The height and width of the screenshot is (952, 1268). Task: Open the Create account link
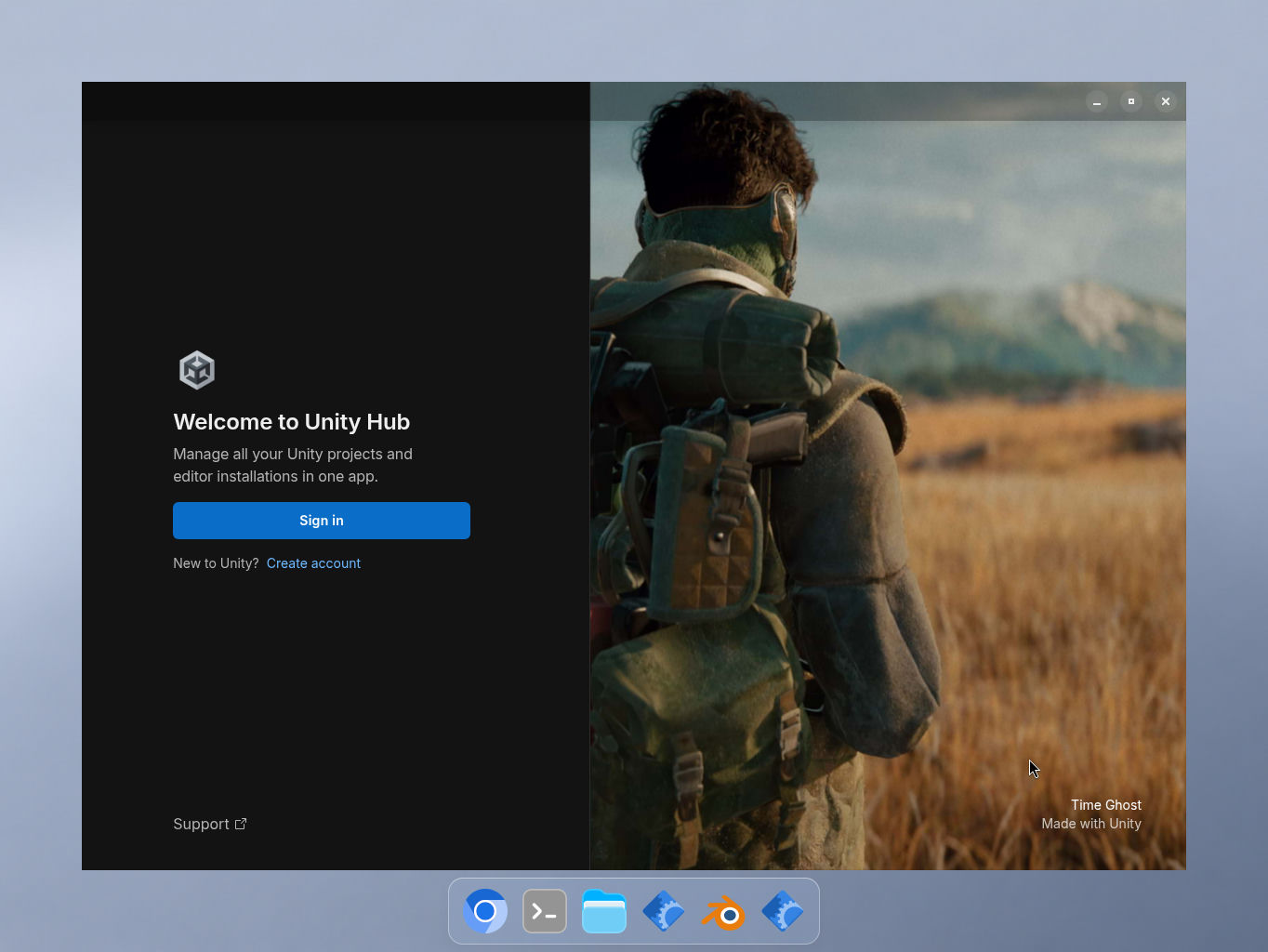point(313,563)
